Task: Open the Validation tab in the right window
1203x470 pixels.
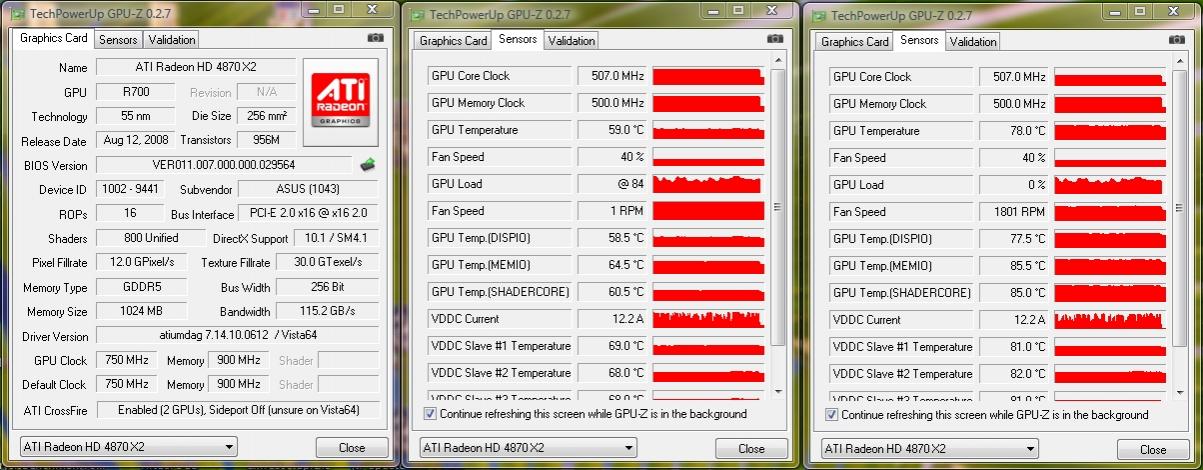Action: (x=973, y=42)
